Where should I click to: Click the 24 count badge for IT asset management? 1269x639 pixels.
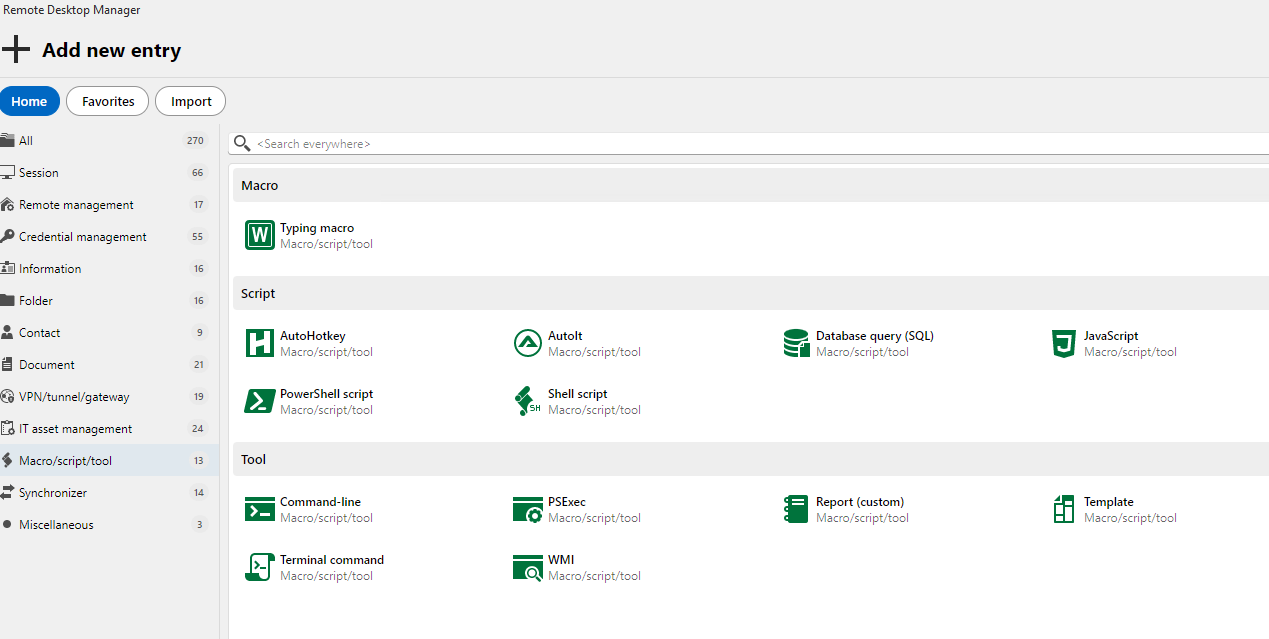198,429
